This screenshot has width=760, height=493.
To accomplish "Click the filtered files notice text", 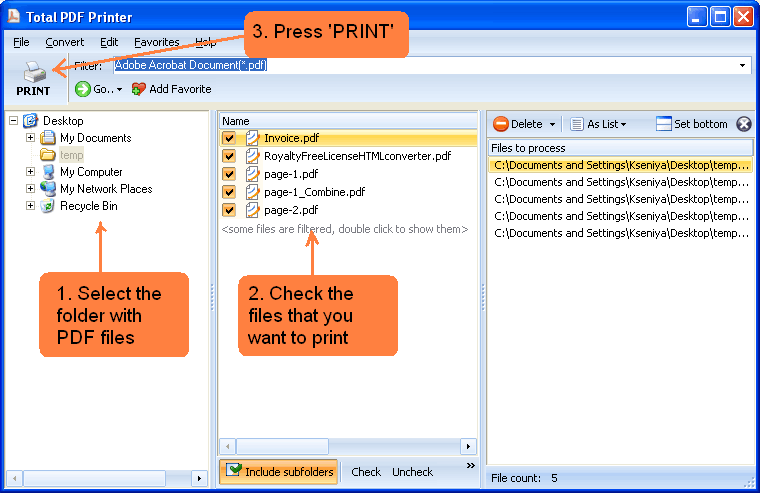I will (x=345, y=229).
